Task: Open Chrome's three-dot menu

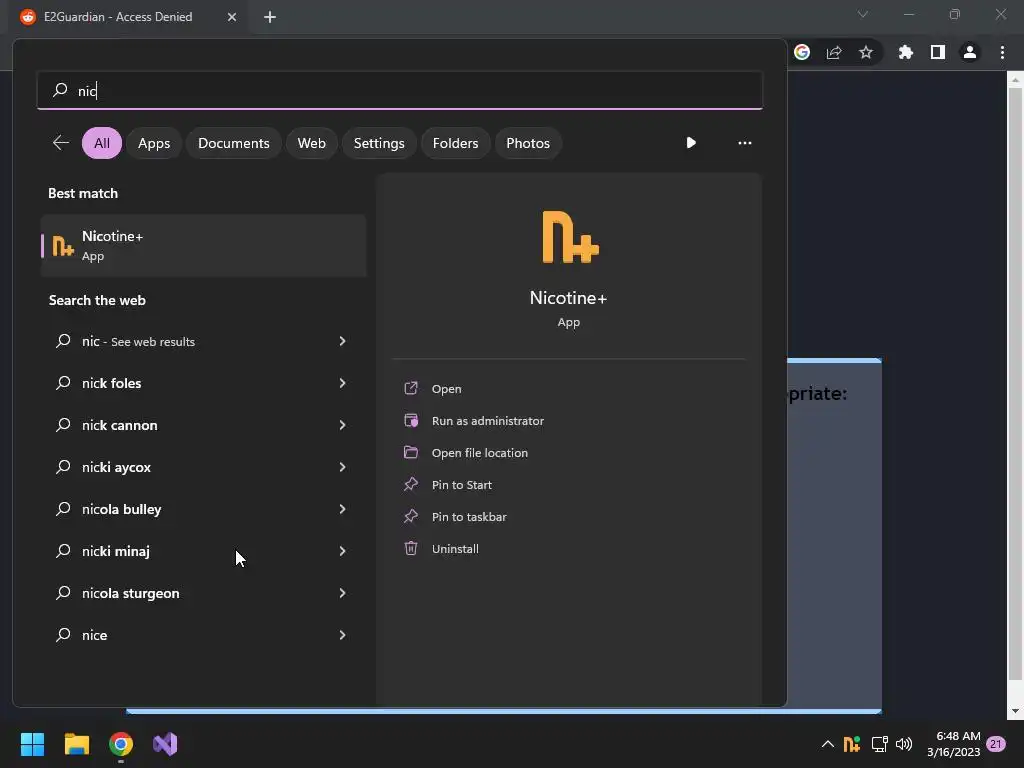Action: [1002, 52]
